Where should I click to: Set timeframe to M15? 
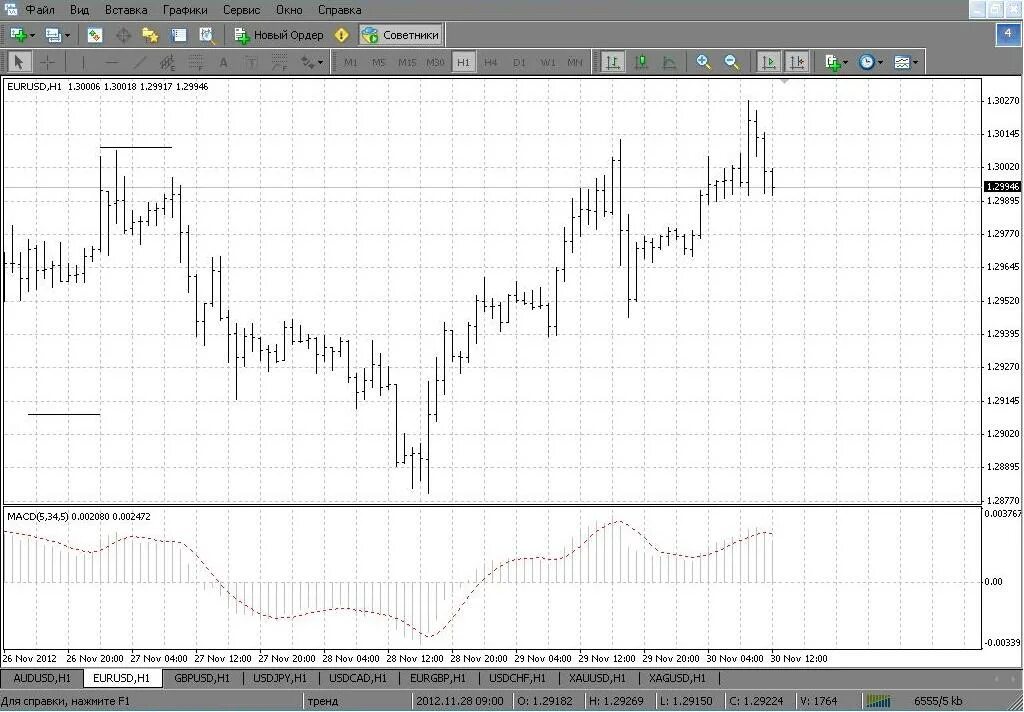(407, 63)
